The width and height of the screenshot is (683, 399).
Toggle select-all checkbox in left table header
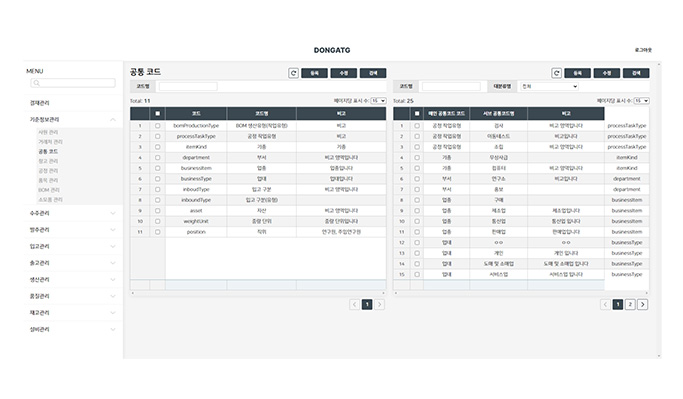click(x=158, y=114)
